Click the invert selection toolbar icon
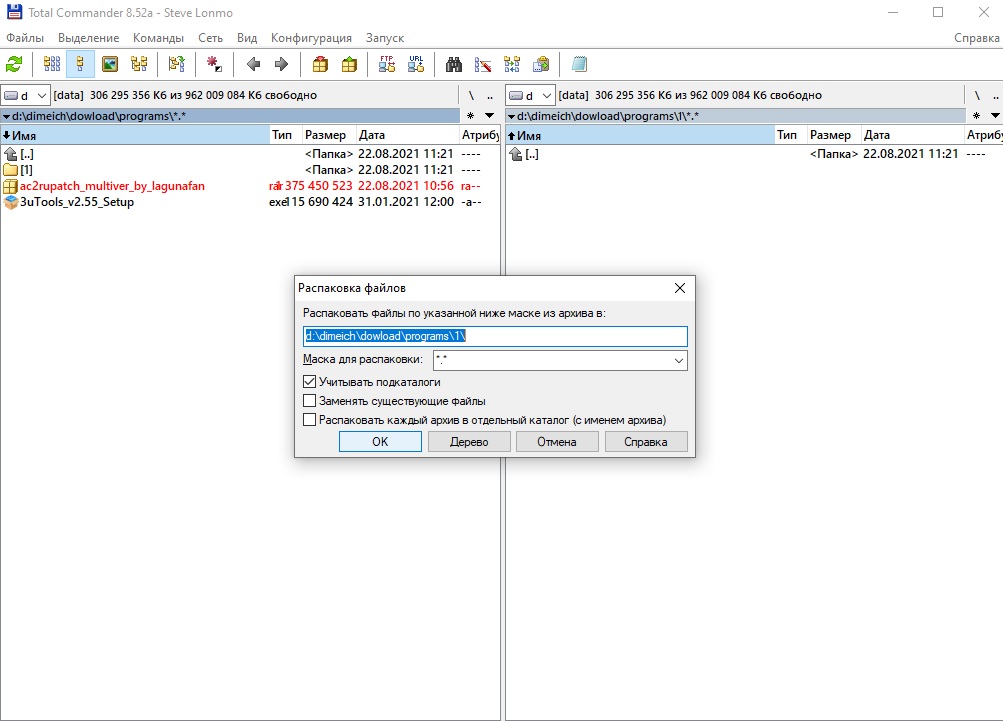This screenshot has height=721, width=1003. [x=177, y=64]
